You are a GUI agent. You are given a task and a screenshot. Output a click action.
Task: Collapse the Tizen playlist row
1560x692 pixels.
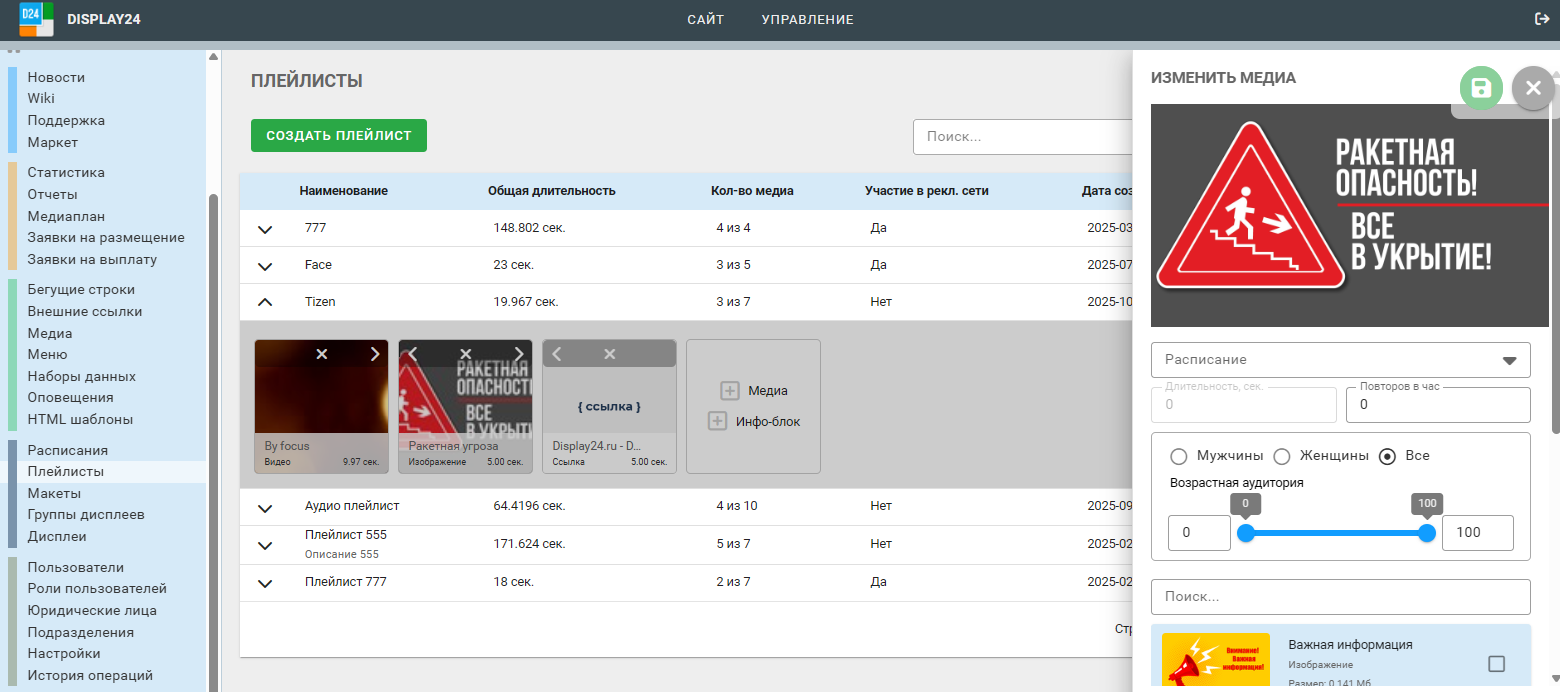265,302
